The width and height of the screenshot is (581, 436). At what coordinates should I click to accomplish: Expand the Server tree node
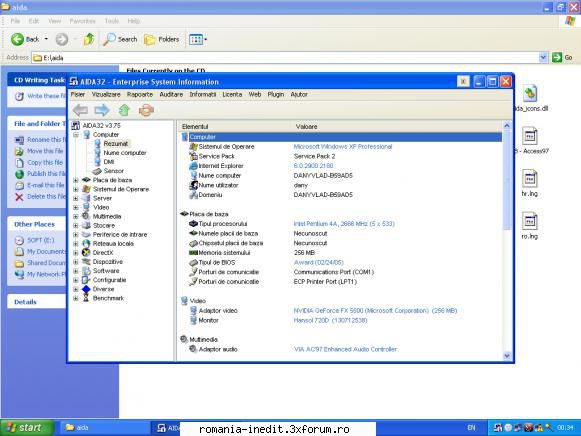pos(76,198)
